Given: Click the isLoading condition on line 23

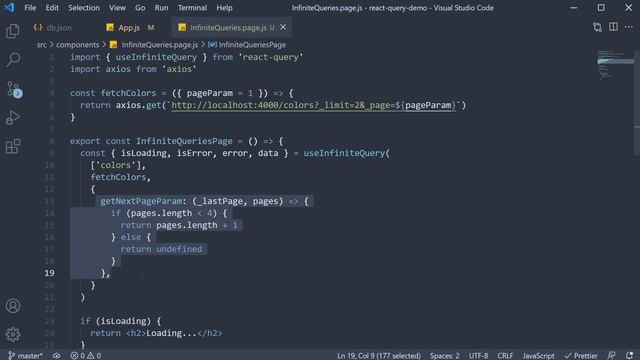Looking at the screenshot, I should coord(123,321).
